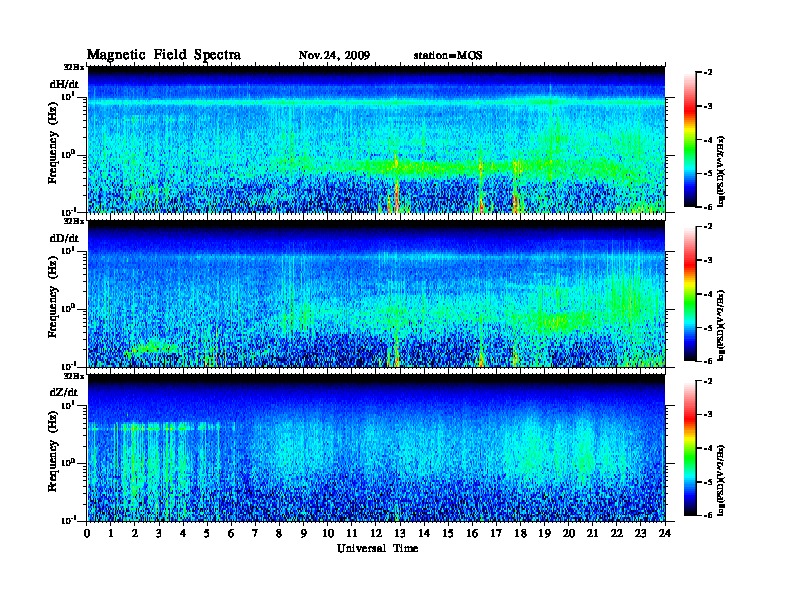Click hour 21 on the Universal Time axis
Screen dimensions: 792x612
coord(592,533)
